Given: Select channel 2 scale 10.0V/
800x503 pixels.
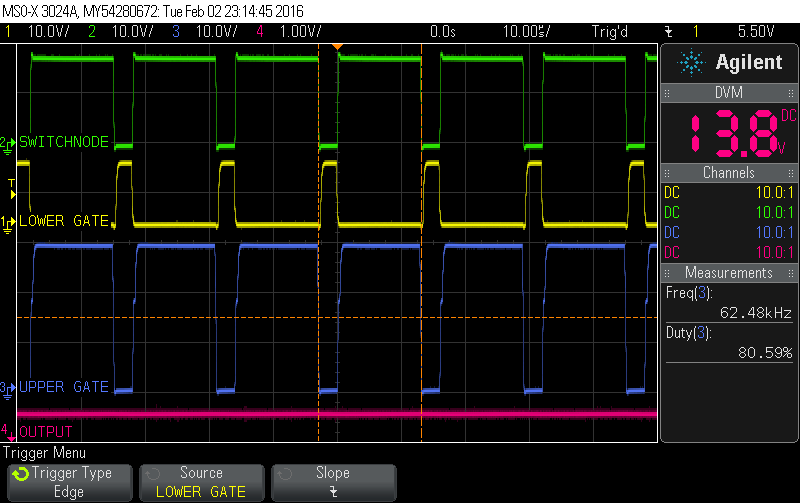Looking at the screenshot, I should (x=132, y=32).
